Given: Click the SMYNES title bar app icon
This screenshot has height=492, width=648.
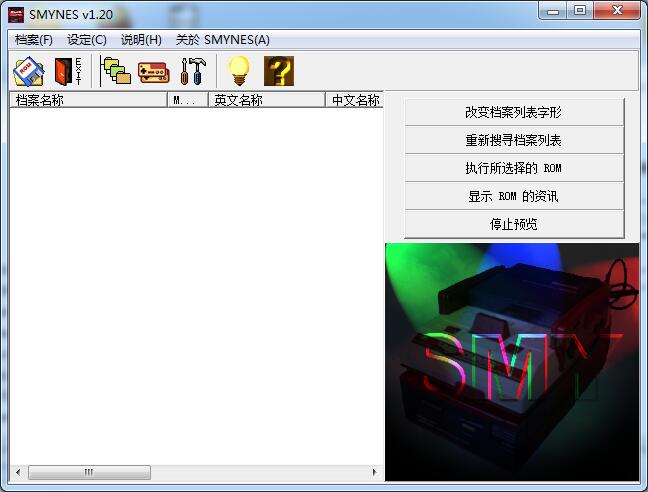Looking at the screenshot, I should coord(15,14).
